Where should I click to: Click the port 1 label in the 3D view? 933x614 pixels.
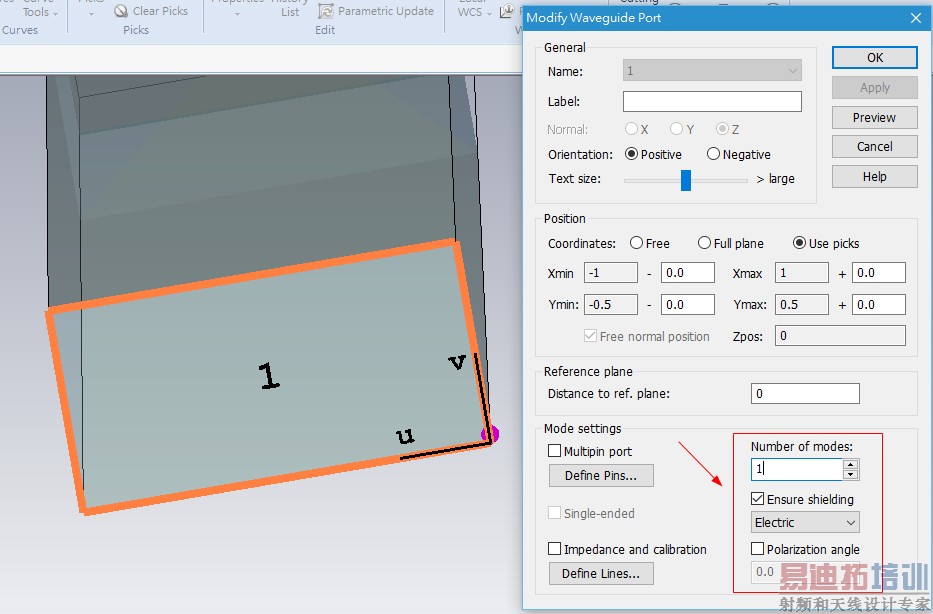pos(269,376)
